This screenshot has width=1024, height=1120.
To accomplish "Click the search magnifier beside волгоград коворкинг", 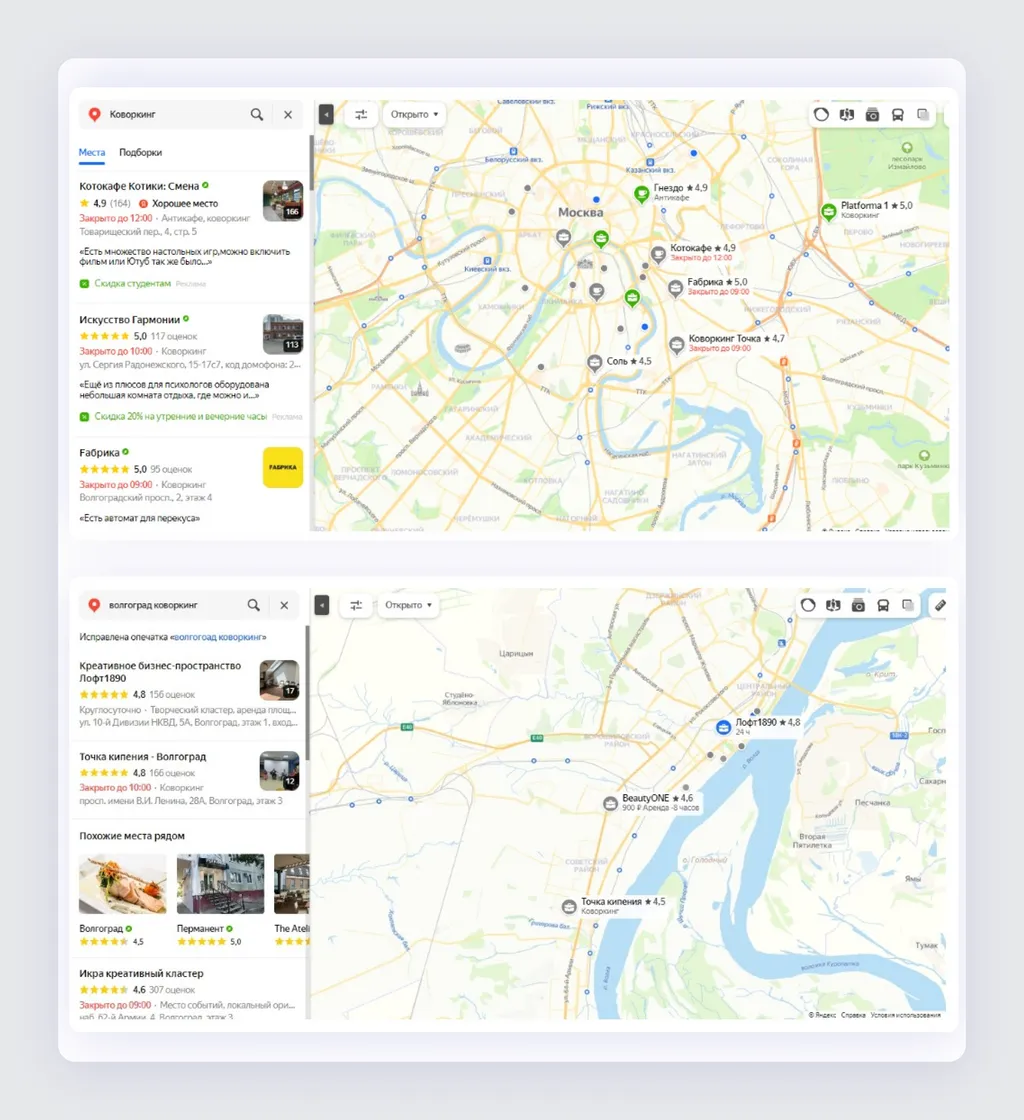I will tap(254, 605).
